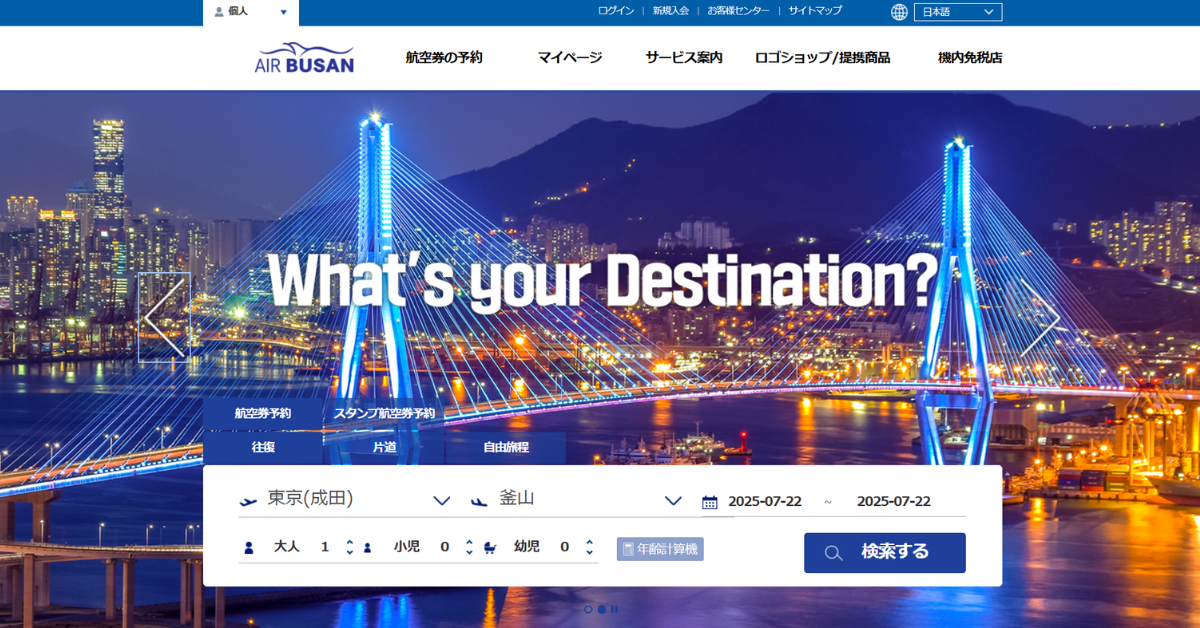Open the 年齢計算機 age calculator
Image resolution: width=1200 pixels, height=628 pixels.
click(660, 548)
